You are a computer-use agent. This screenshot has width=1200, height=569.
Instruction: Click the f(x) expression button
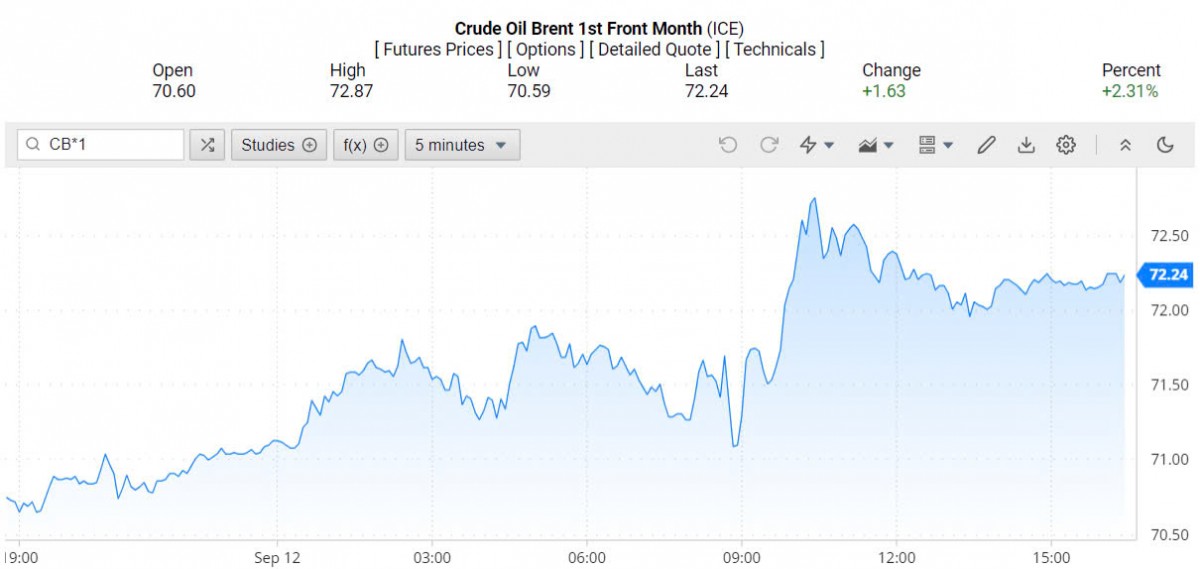point(365,145)
